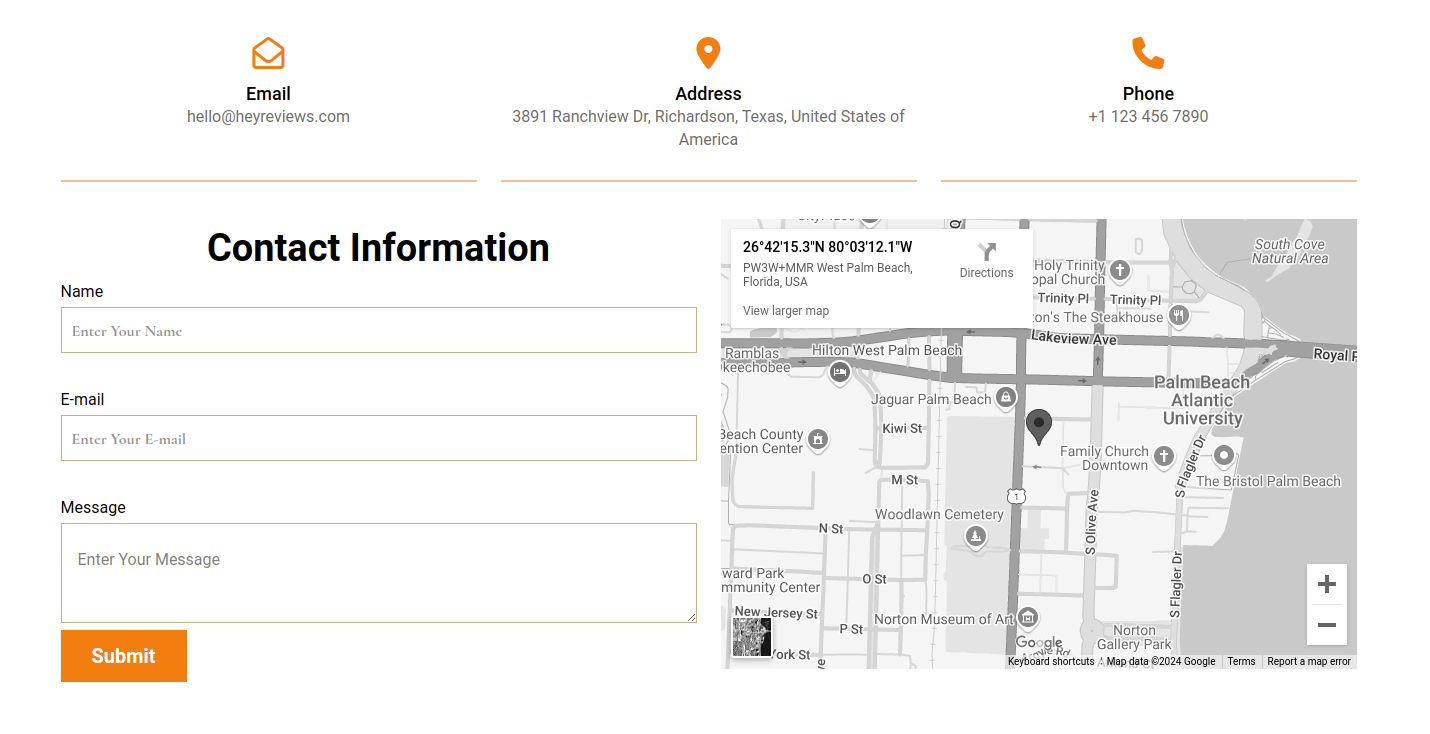The width and height of the screenshot is (1430, 734).
Task: Click the orange envelope email icon
Action: (x=268, y=54)
